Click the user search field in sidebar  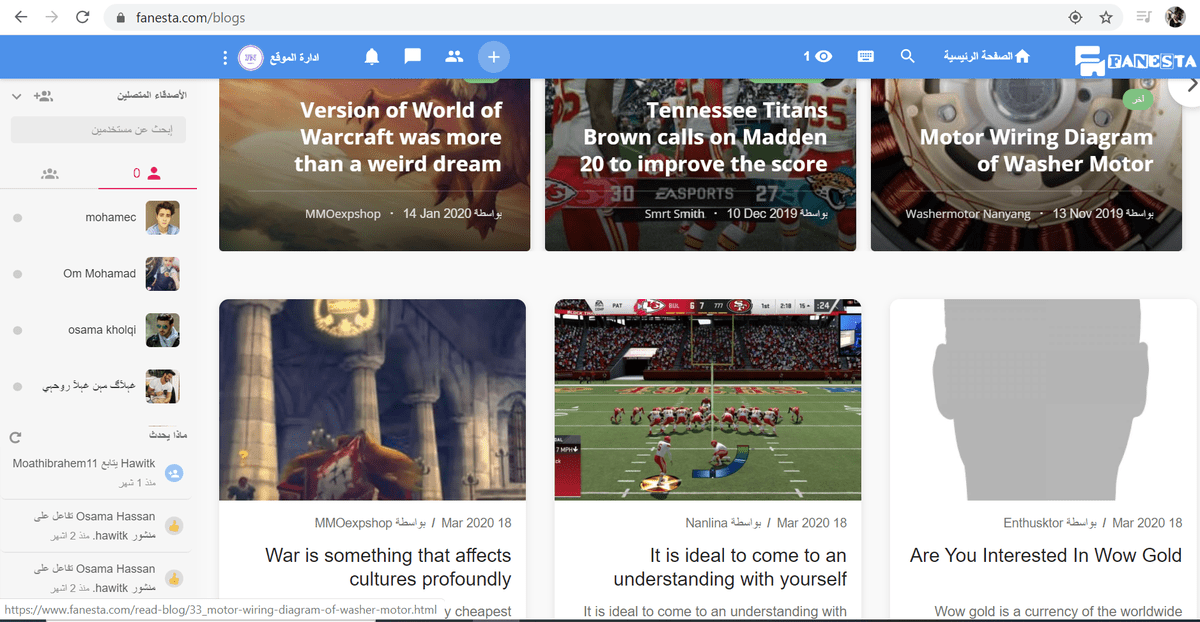pos(98,130)
